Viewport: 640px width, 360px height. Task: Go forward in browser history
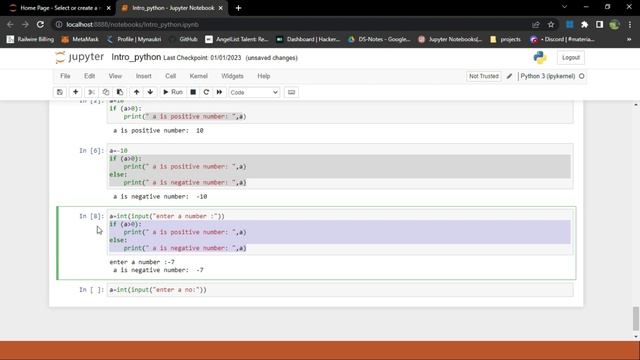pos(25,24)
